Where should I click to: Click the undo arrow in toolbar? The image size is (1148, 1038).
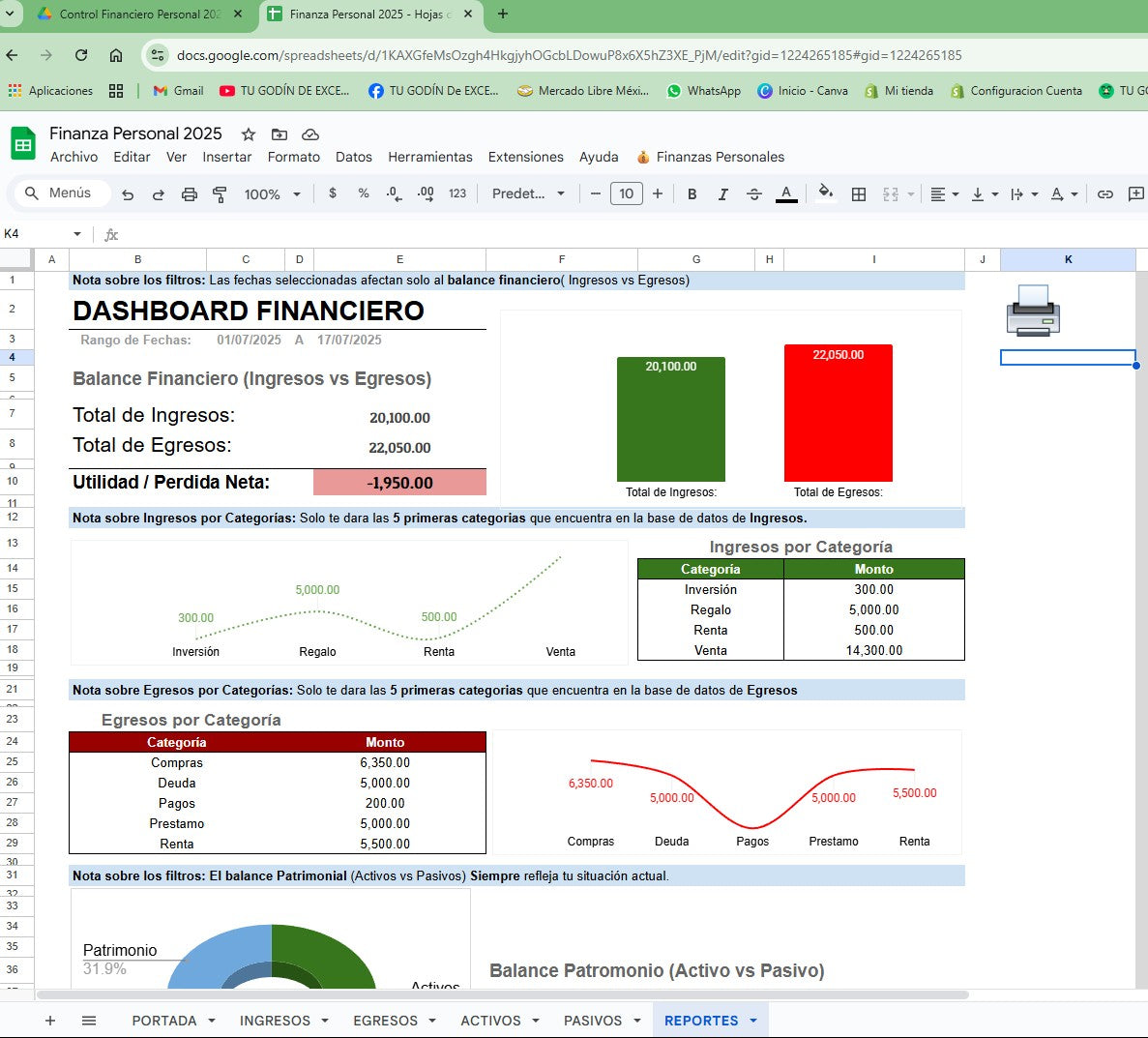tap(128, 194)
